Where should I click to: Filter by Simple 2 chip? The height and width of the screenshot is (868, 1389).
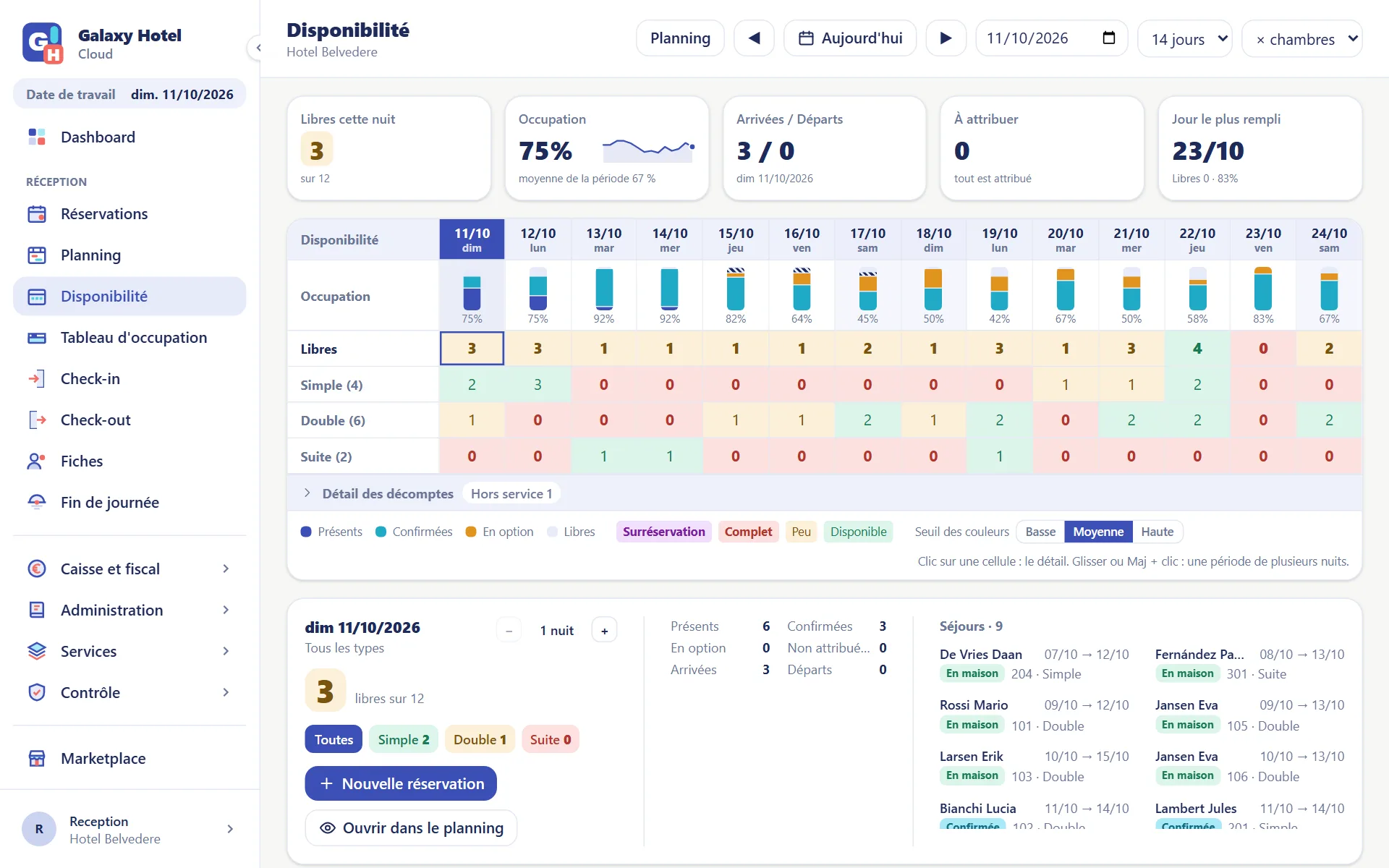(x=404, y=739)
